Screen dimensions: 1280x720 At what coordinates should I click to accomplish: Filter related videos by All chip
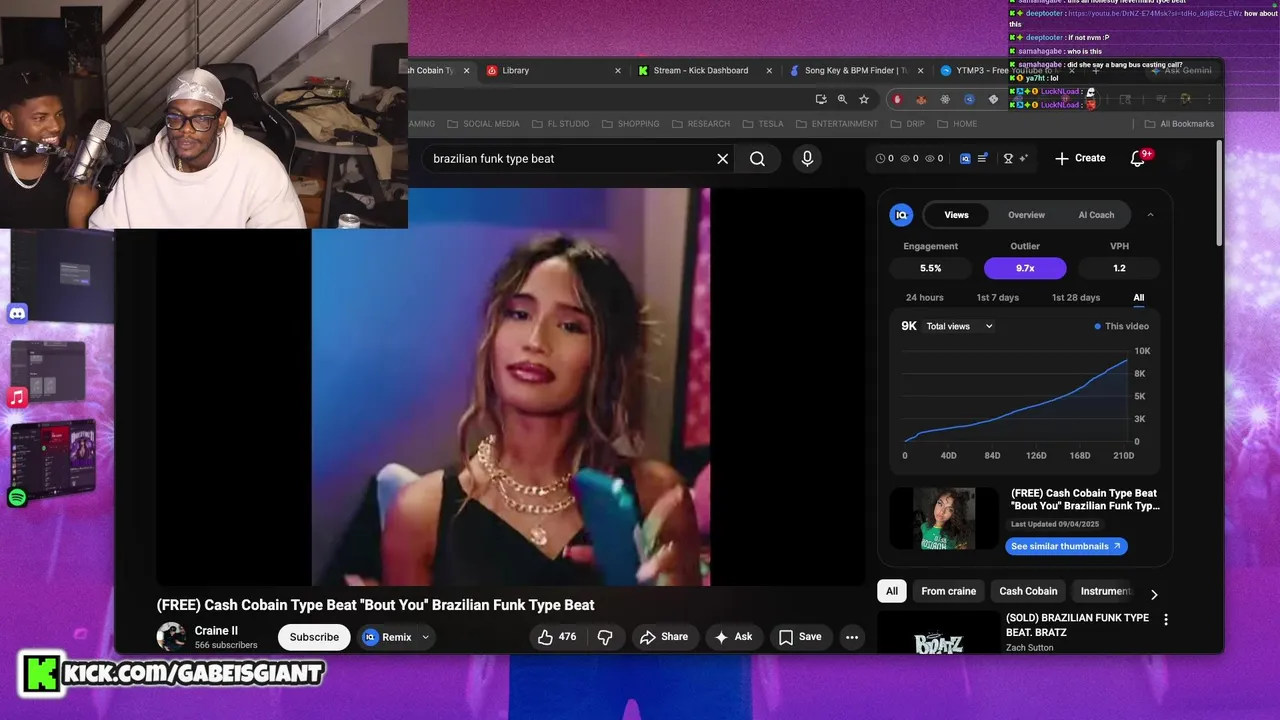tap(892, 591)
